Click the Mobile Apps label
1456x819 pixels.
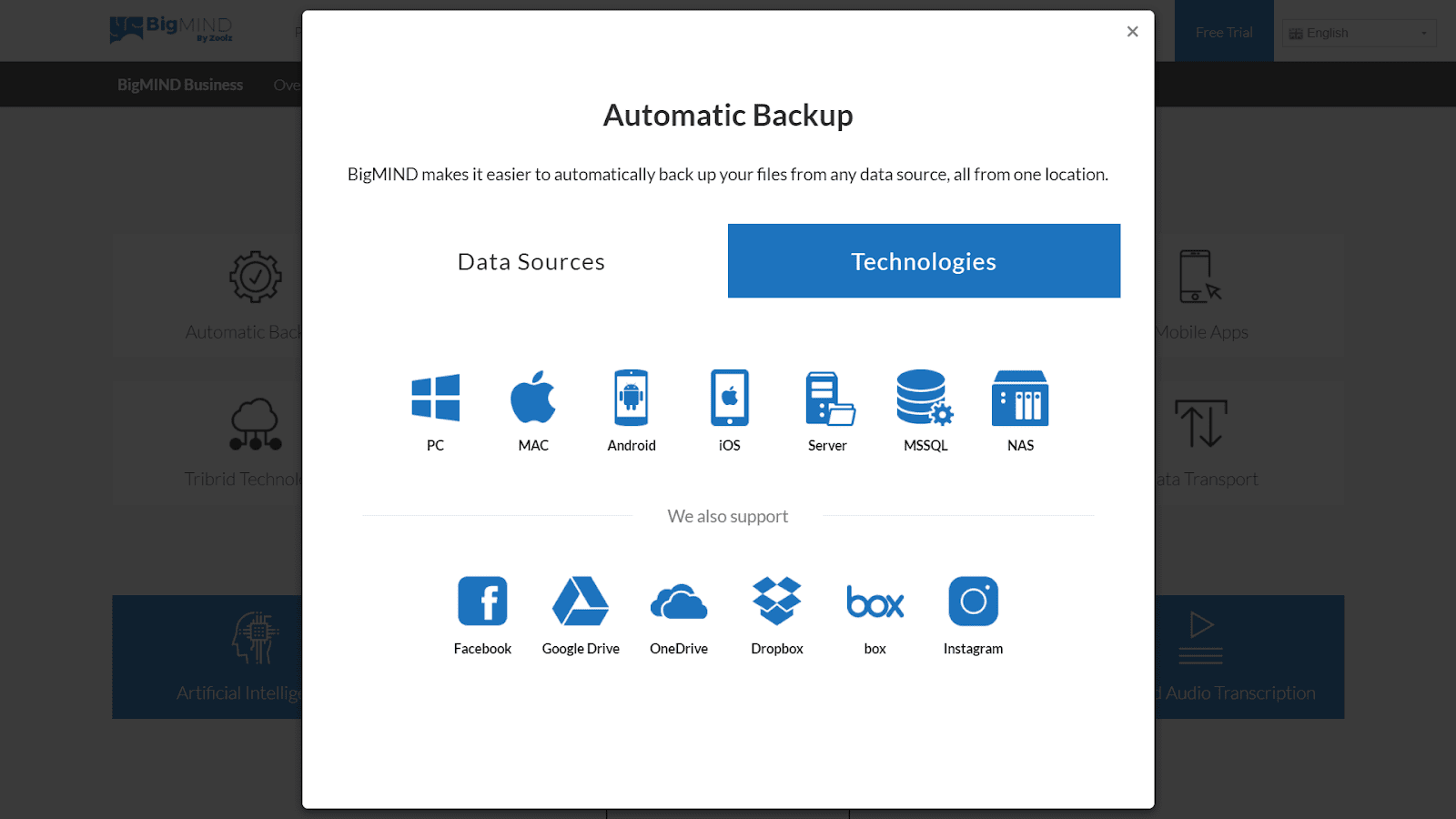(x=1202, y=332)
